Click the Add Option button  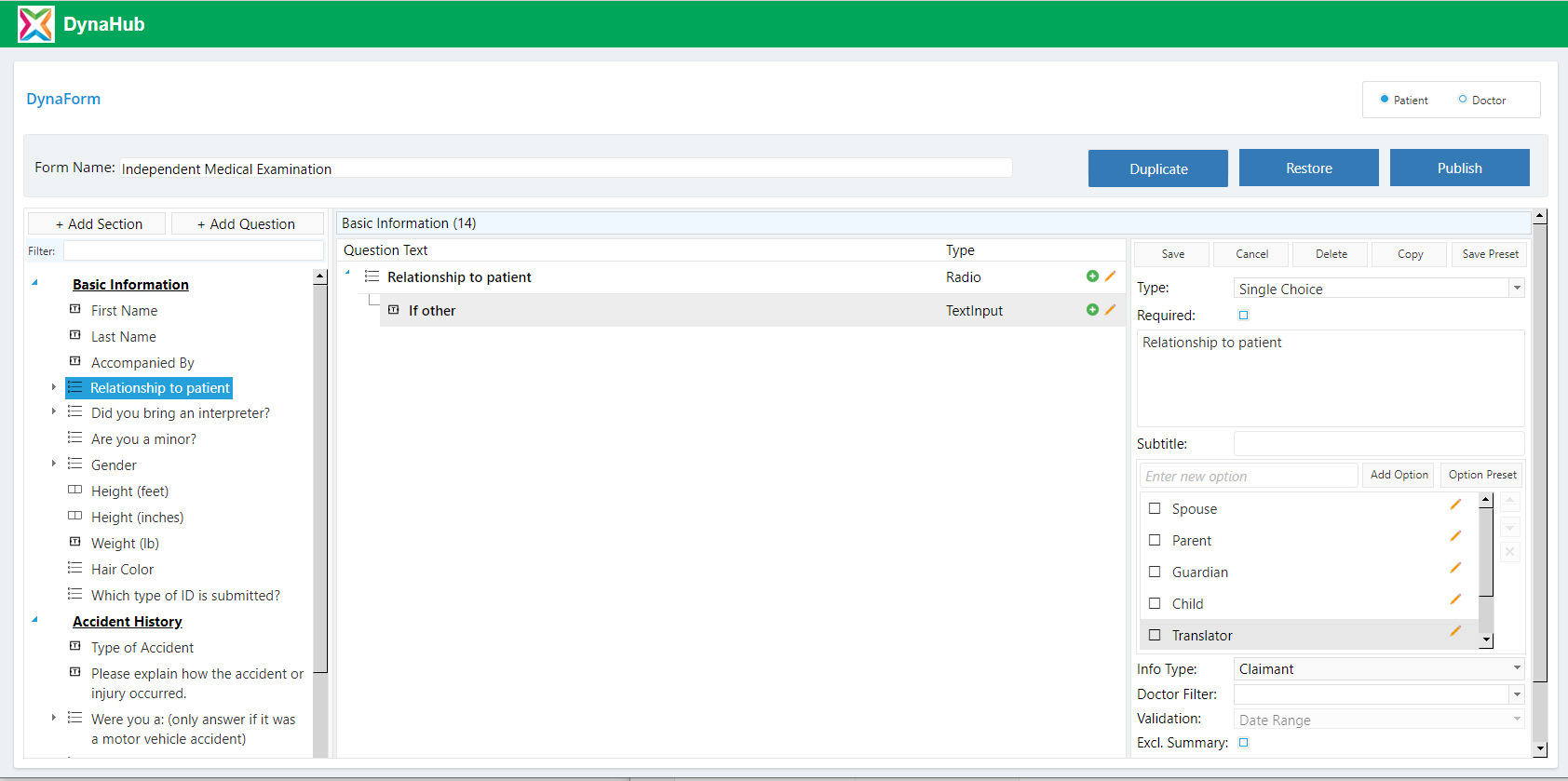(1399, 475)
